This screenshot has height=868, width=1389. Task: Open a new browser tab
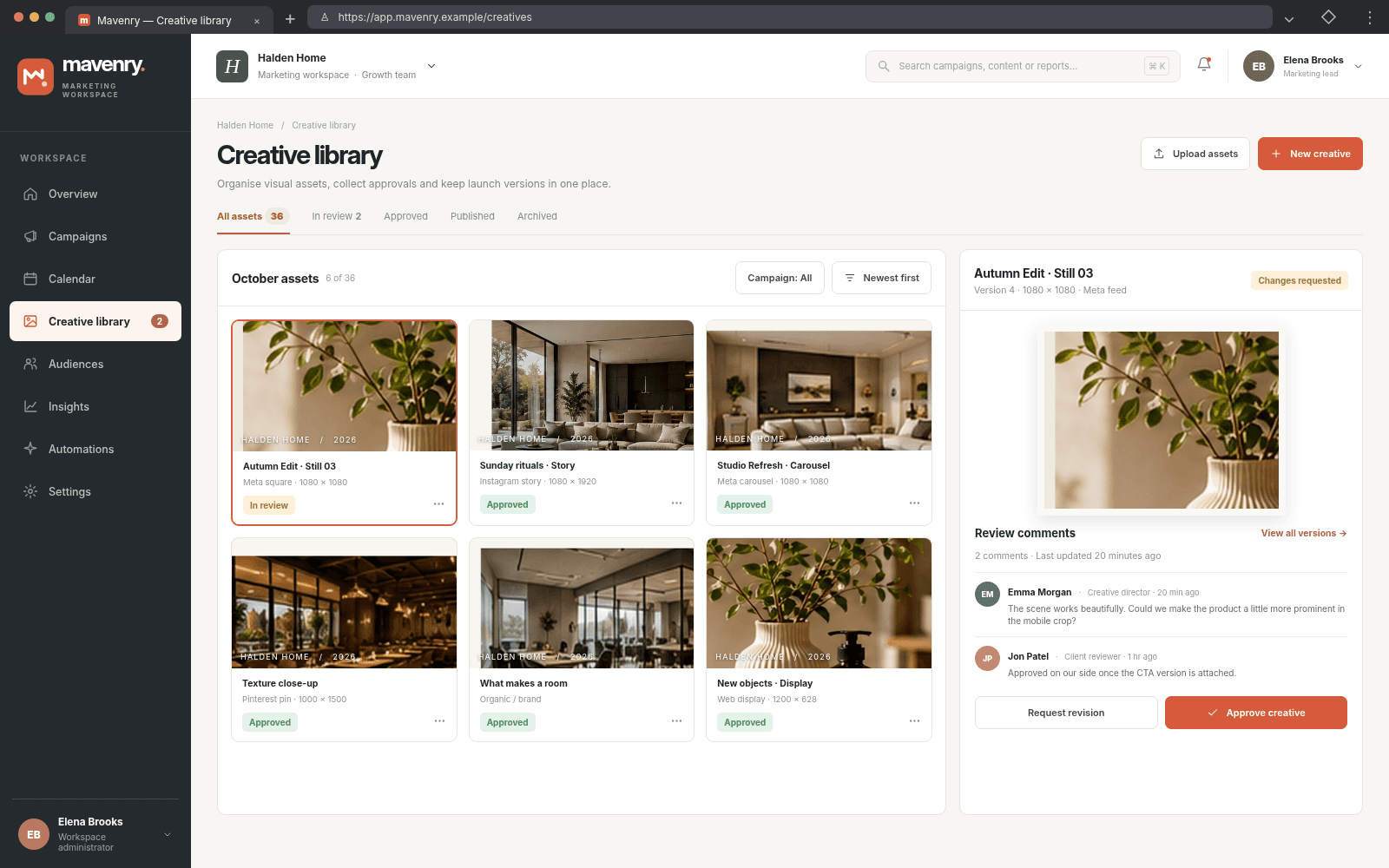(290, 19)
